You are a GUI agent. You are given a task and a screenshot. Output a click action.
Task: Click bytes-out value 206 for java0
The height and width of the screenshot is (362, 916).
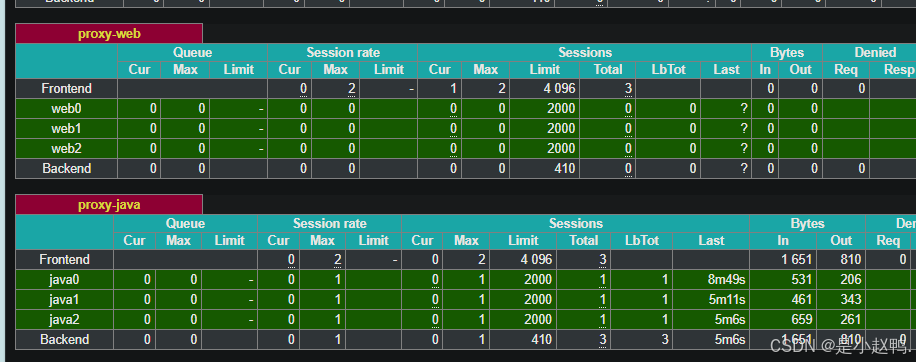pos(851,280)
